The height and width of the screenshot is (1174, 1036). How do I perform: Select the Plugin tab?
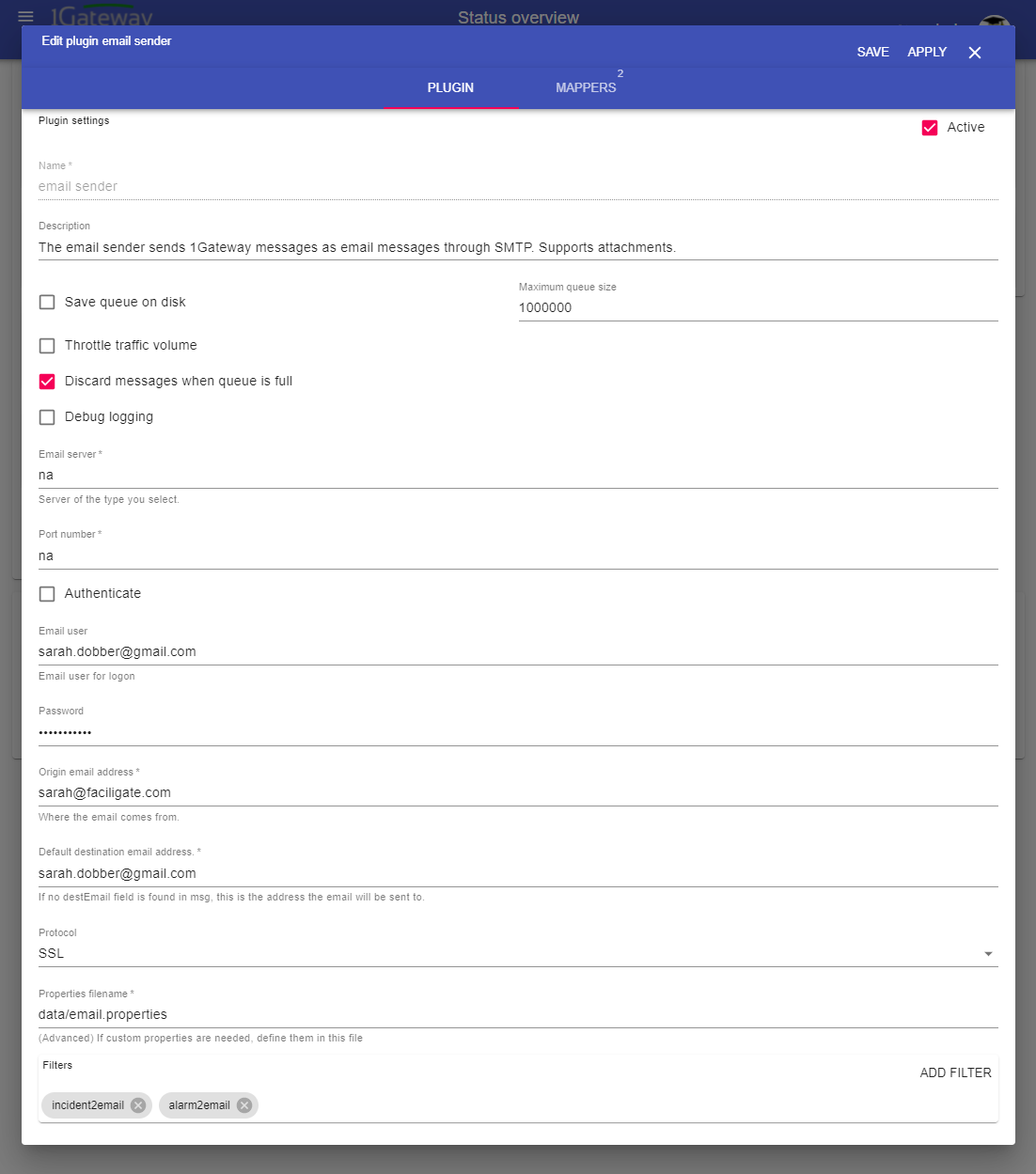click(450, 87)
